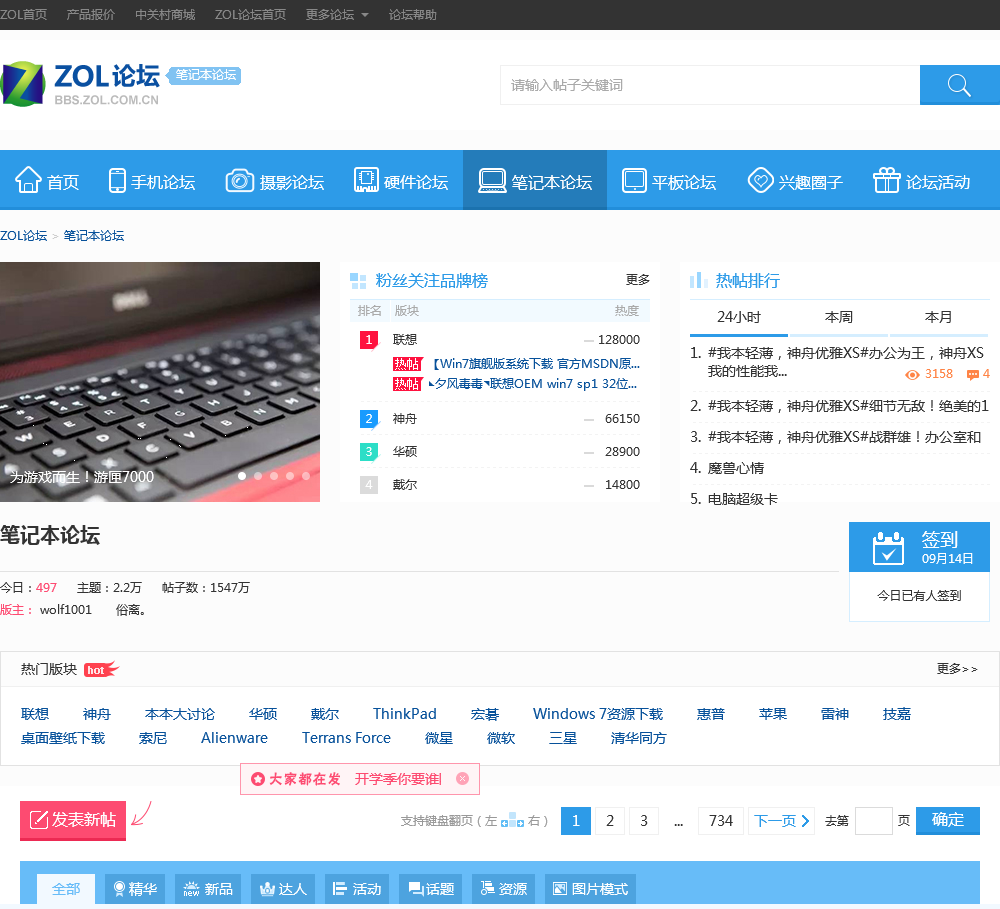Screen dimensions: 1000x909
Task: Open 中关村商城 in top bar
Action: [165, 15]
